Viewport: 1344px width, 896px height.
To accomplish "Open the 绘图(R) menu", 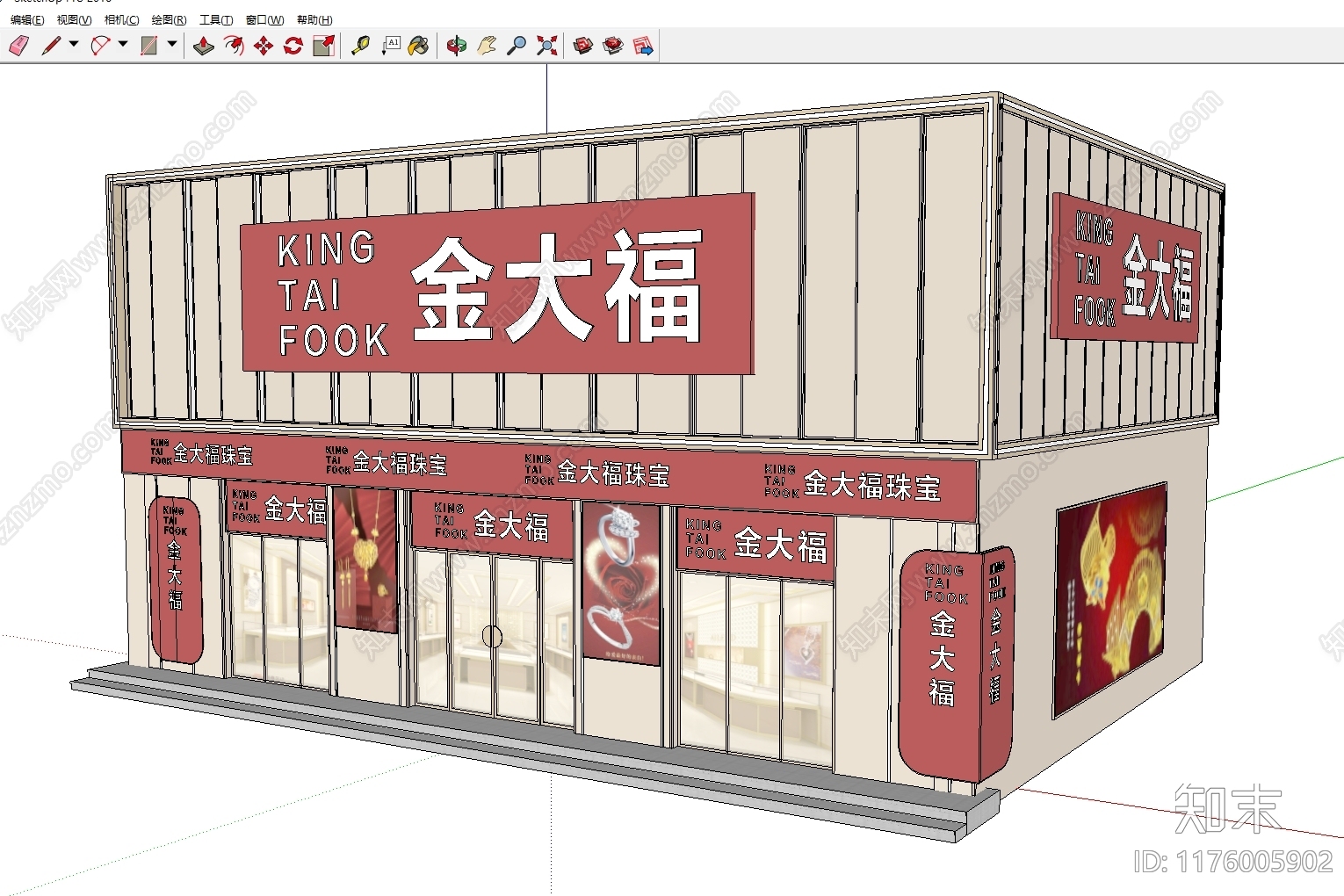I will [169, 20].
